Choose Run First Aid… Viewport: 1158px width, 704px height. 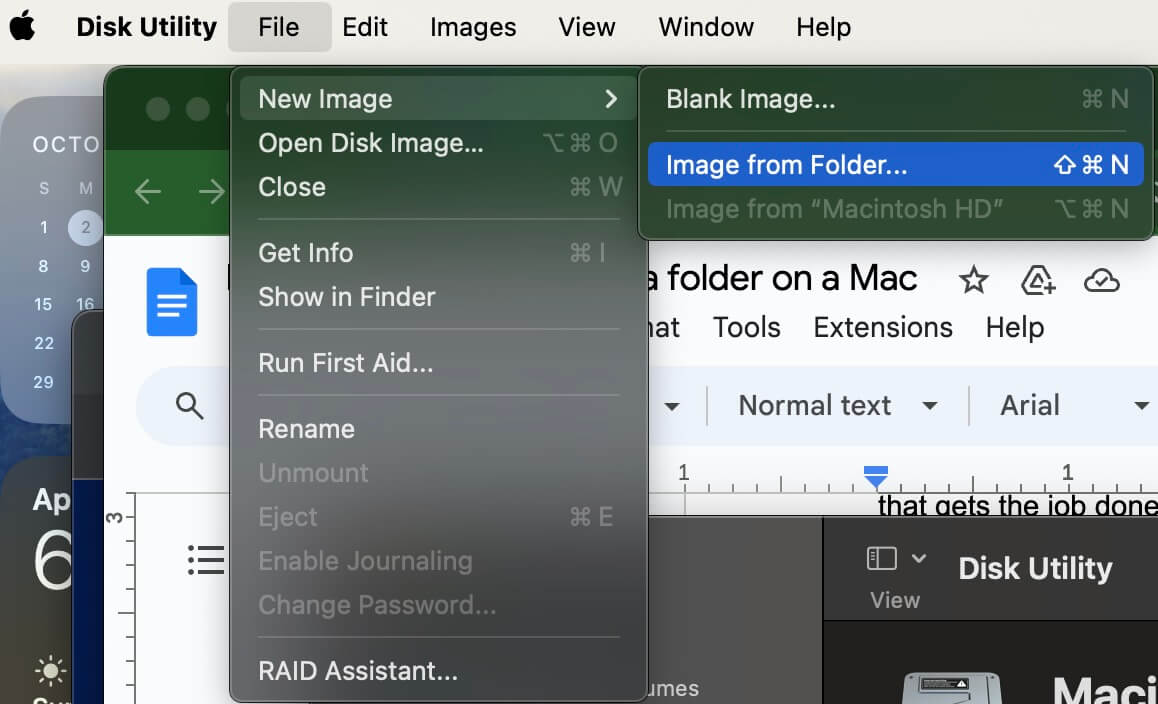(439, 363)
